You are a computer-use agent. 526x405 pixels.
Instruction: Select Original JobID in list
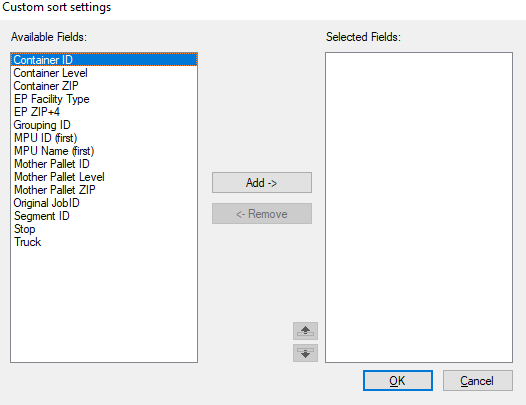(104, 203)
